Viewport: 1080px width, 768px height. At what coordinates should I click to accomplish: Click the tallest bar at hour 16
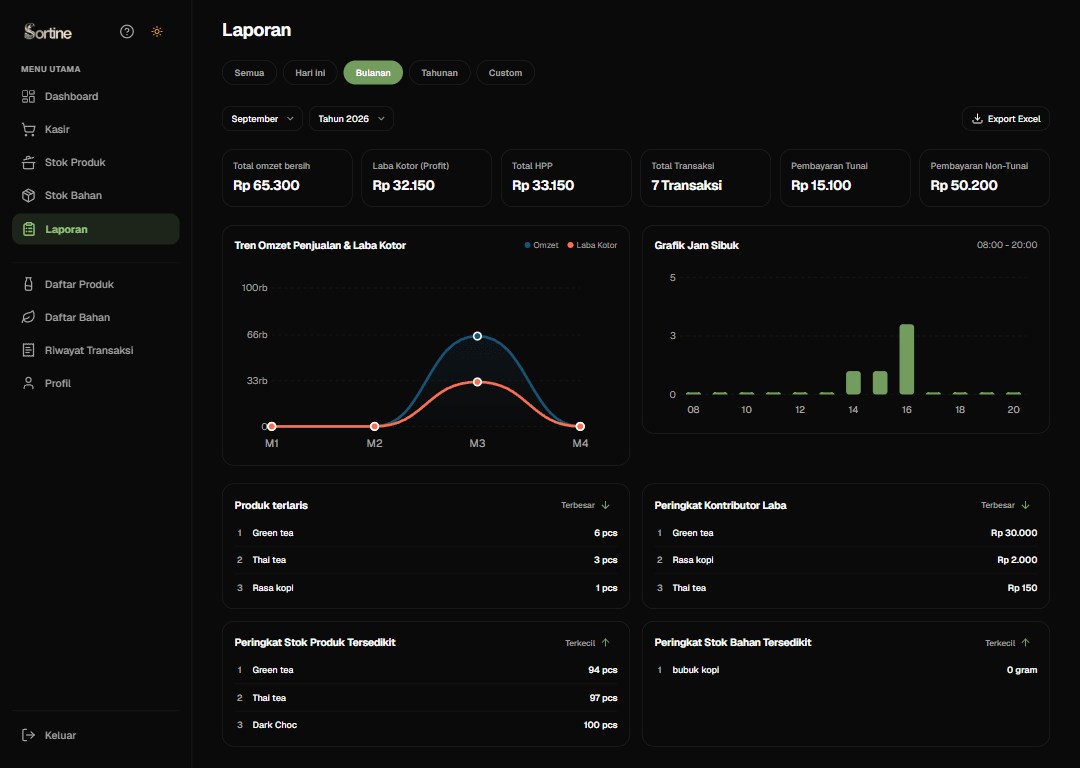906,359
